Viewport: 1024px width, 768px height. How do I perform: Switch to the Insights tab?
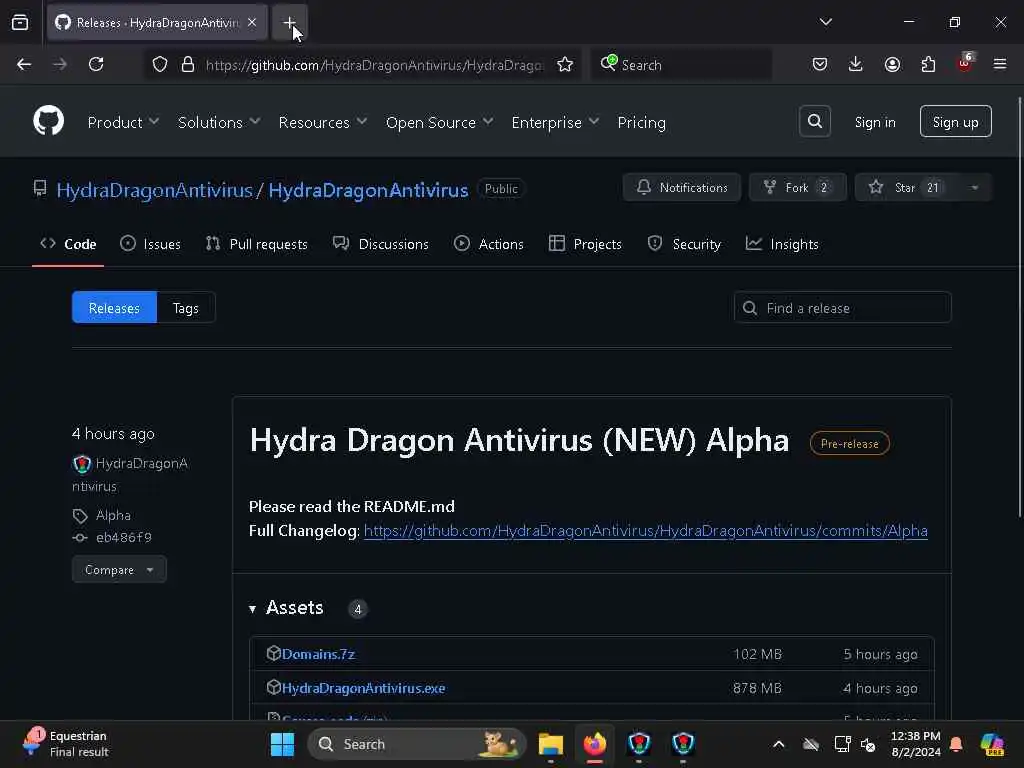[x=782, y=244]
